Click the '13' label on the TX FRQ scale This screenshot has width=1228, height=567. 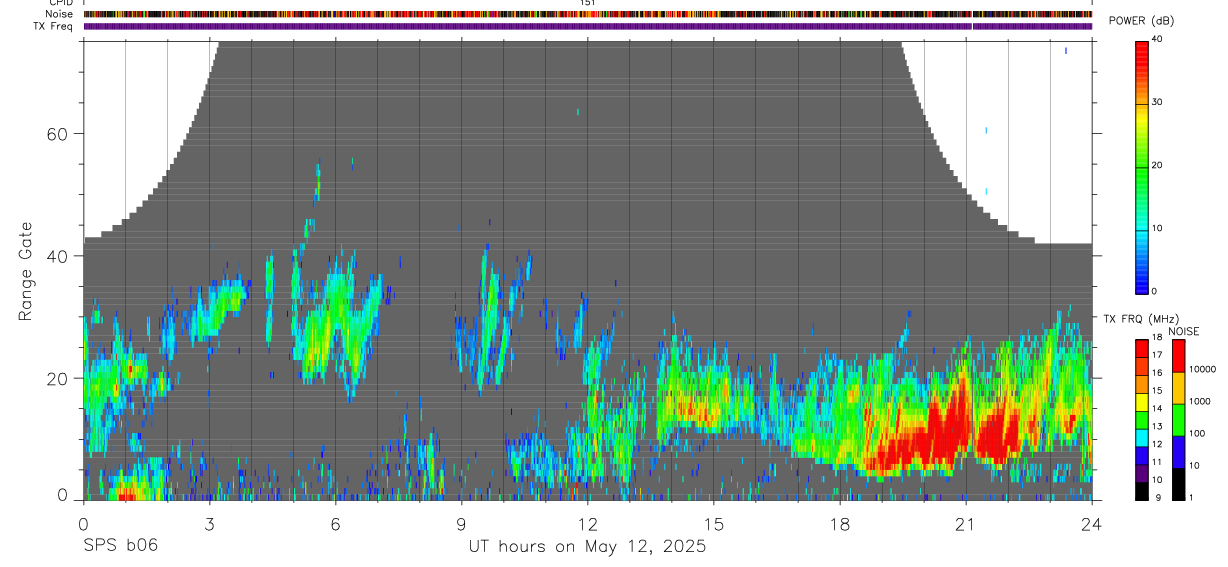pos(1157,426)
